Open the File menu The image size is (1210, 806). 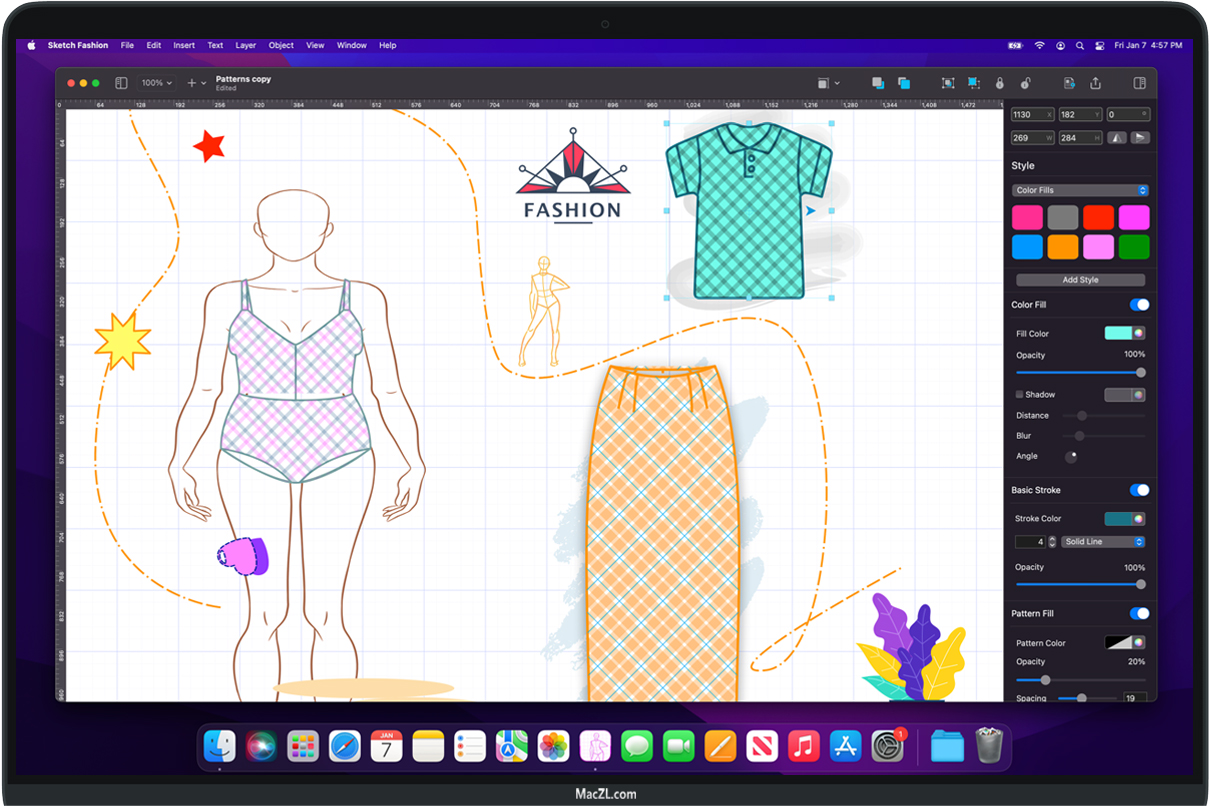coord(127,45)
